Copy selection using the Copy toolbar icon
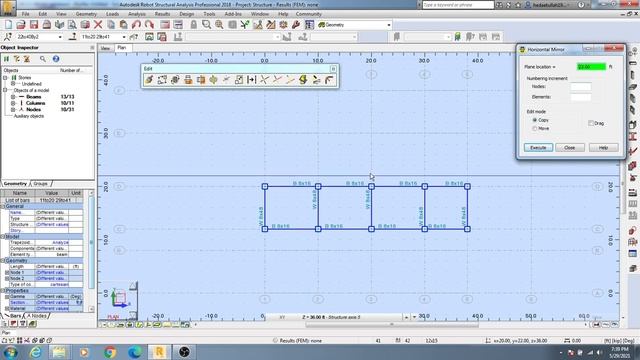Screen dimensions: 640x360 tap(111, 25)
